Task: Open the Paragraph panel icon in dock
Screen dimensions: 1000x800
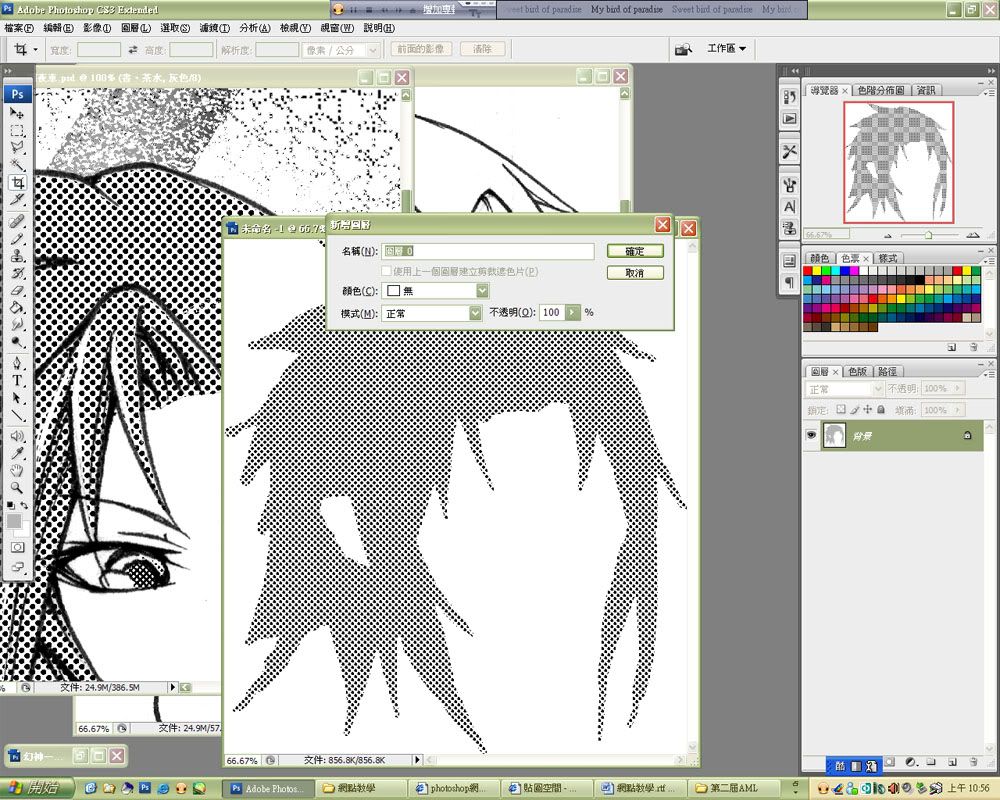Action: tap(790, 281)
